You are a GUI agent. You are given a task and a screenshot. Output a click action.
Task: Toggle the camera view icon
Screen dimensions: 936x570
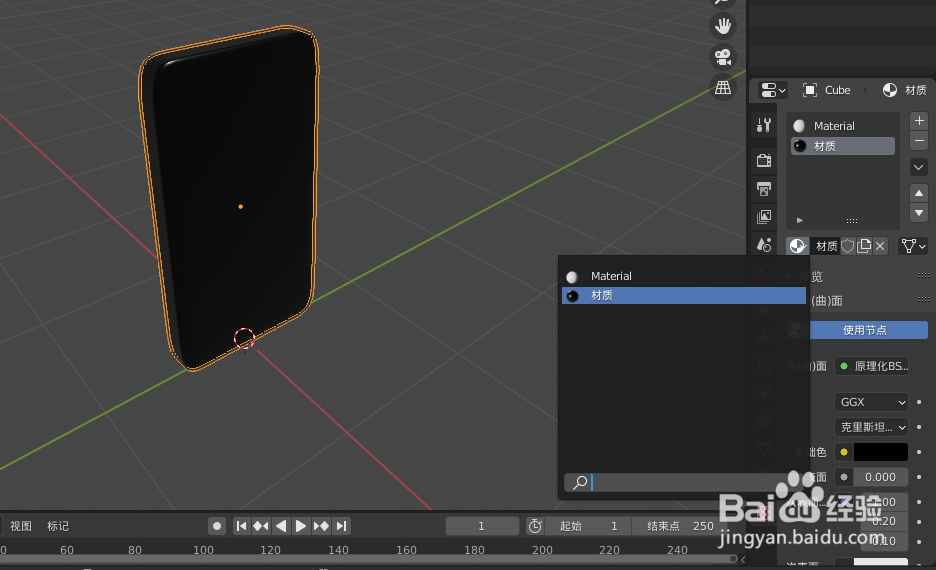[x=723, y=57]
